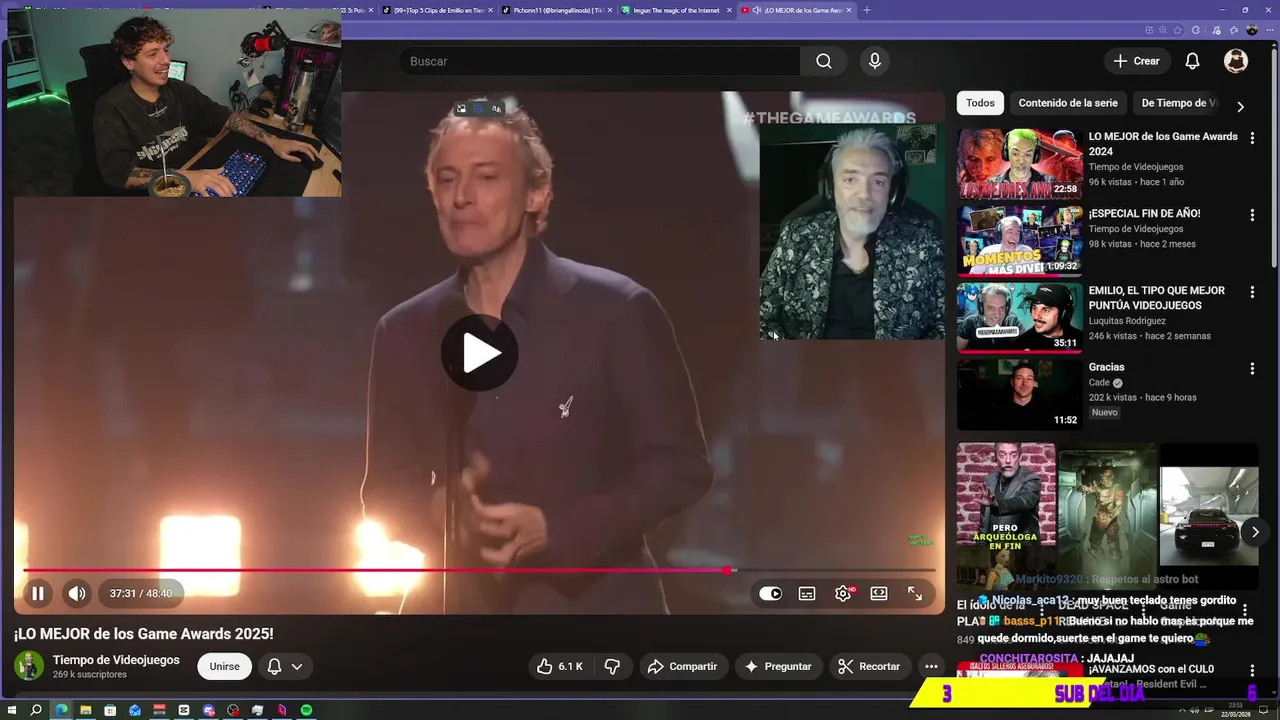Open a new browser tab with plus
The height and width of the screenshot is (720, 1280).
tap(866, 10)
